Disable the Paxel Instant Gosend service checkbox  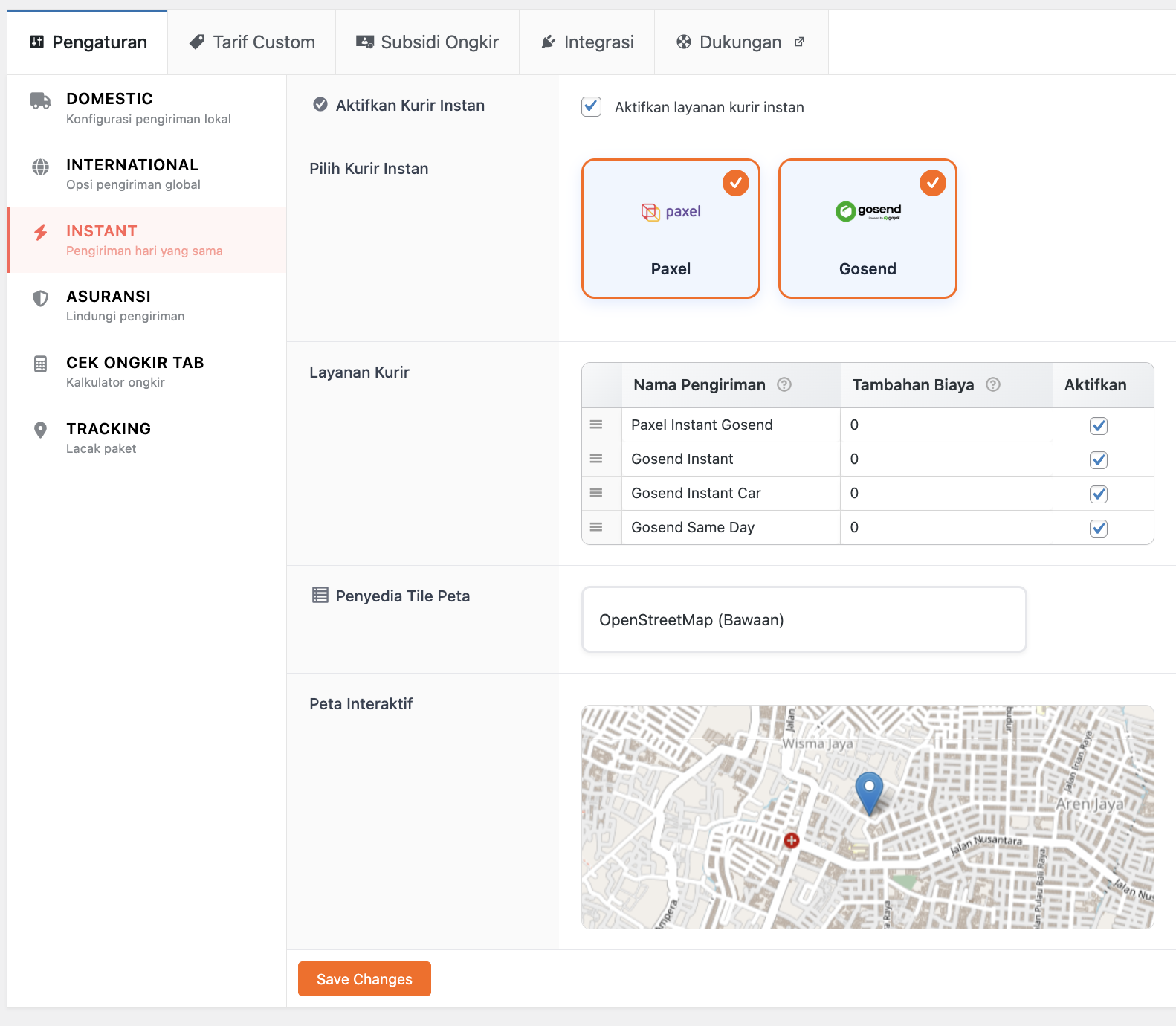[1099, 425]
